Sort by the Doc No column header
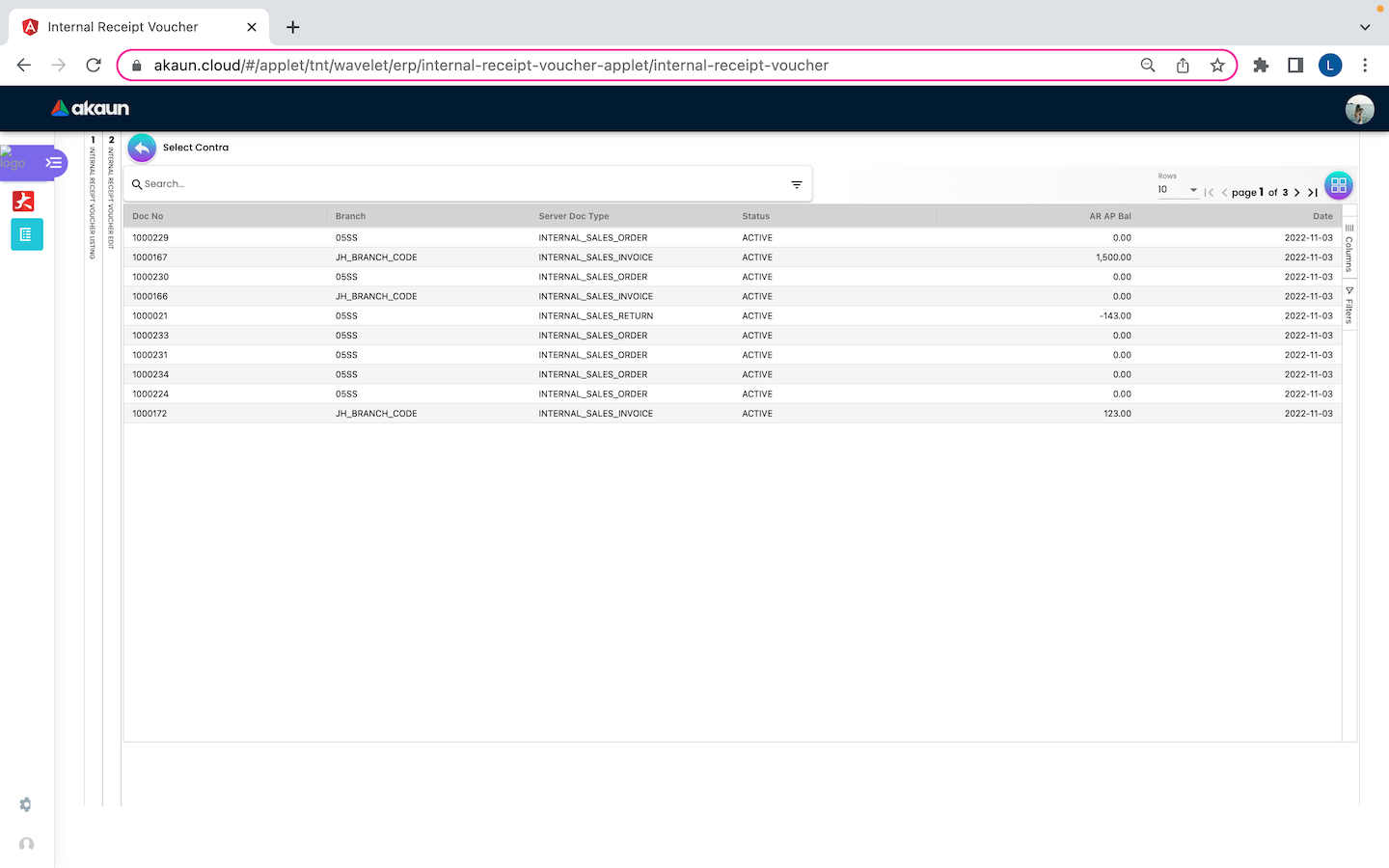This screenshot has height=868, width=1389. 148,216
